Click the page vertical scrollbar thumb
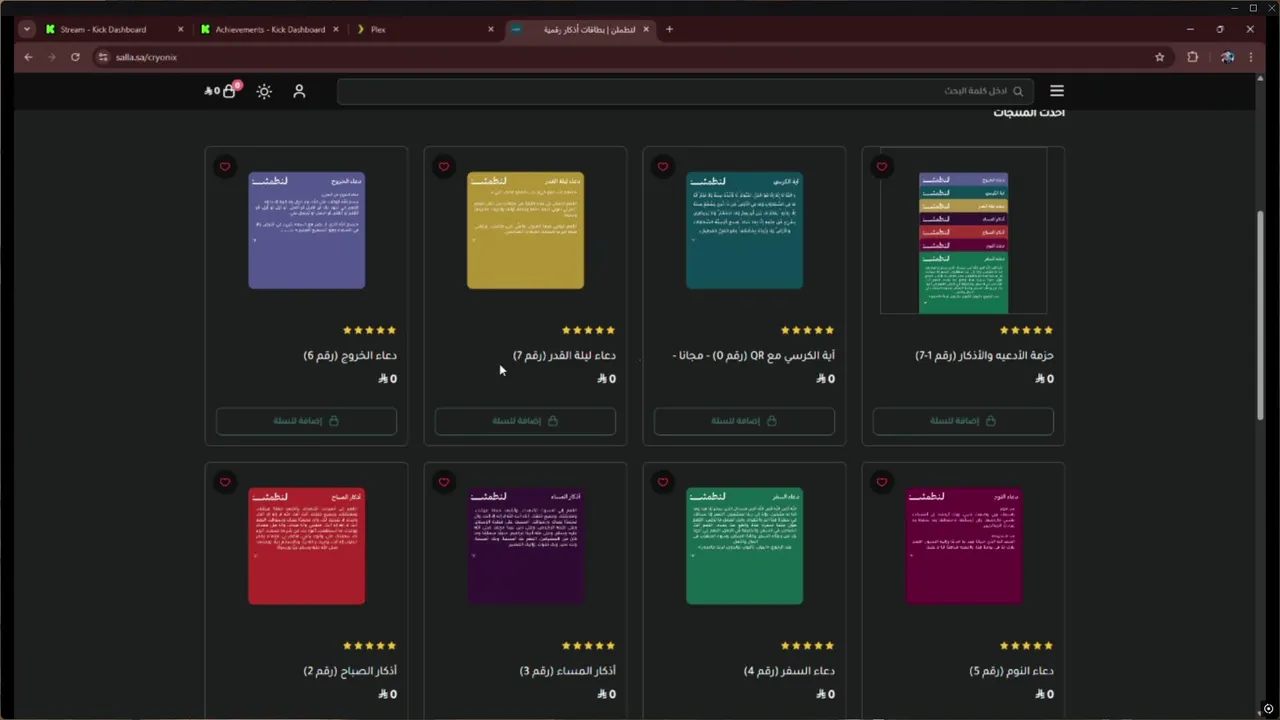This screenshot has width=1280, height=720. pyautogui.click(x=1260, y=315)
